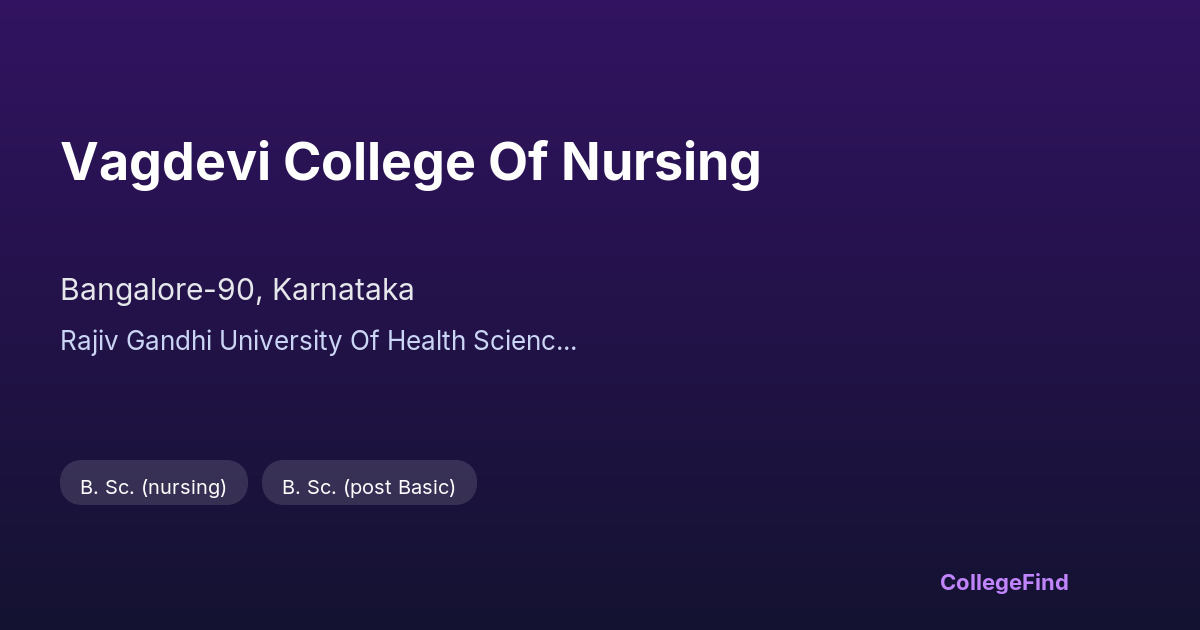Click "(post Basic)" inside the second course pill
Image resolution: width=1200 pixels, height=630 pixels.
pos(399,487)
